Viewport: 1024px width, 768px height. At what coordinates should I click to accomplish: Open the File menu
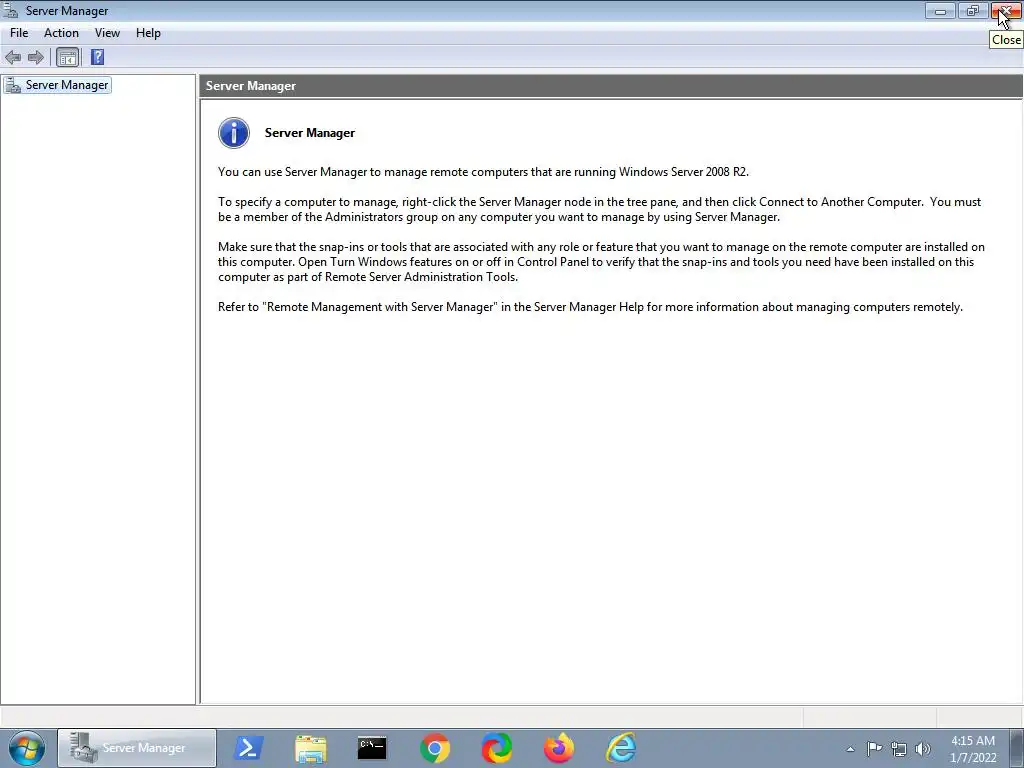[x=19, y=33]
